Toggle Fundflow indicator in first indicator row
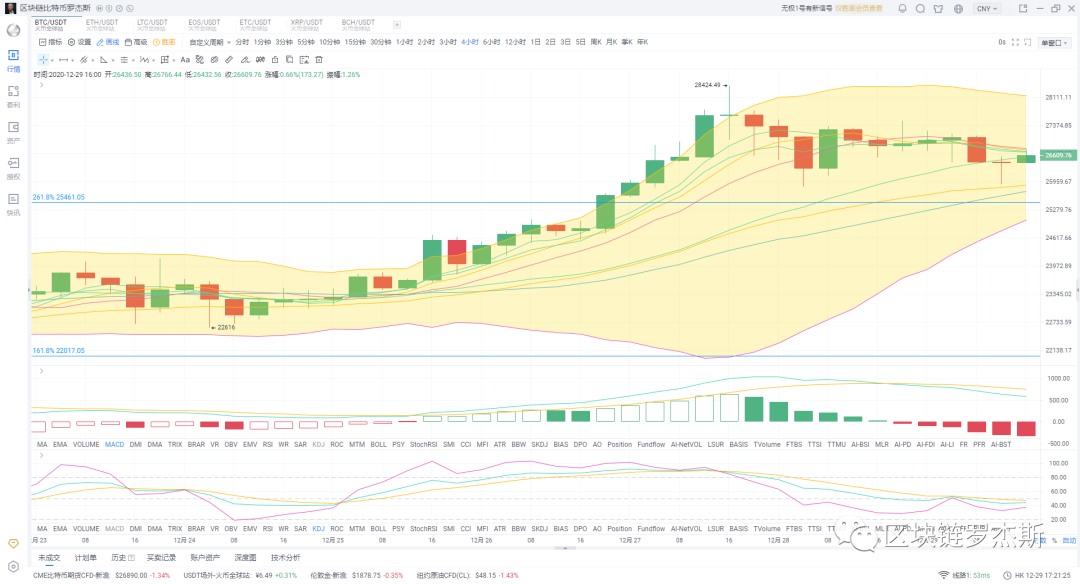This screenshot has width=1080, height=584. 651,445
